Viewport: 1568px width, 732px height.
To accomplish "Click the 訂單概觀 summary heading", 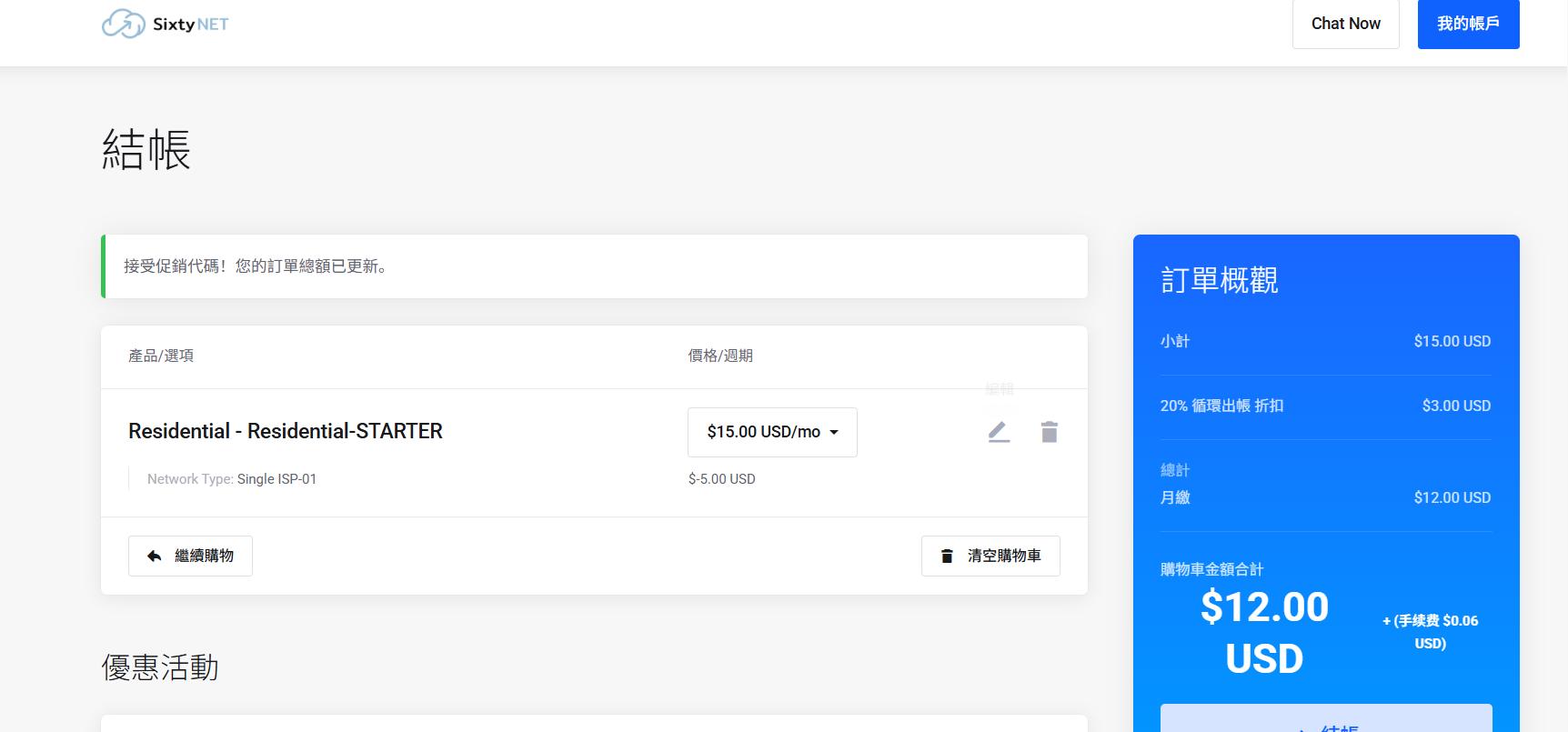I will [x=1219, y=280].
